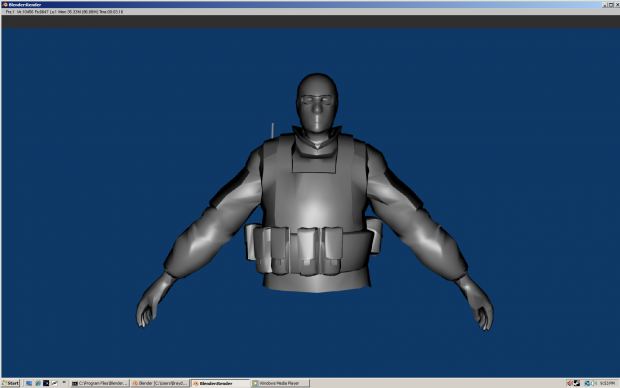Click the black and white tray icon
The image size is (620, 388).
577,383
